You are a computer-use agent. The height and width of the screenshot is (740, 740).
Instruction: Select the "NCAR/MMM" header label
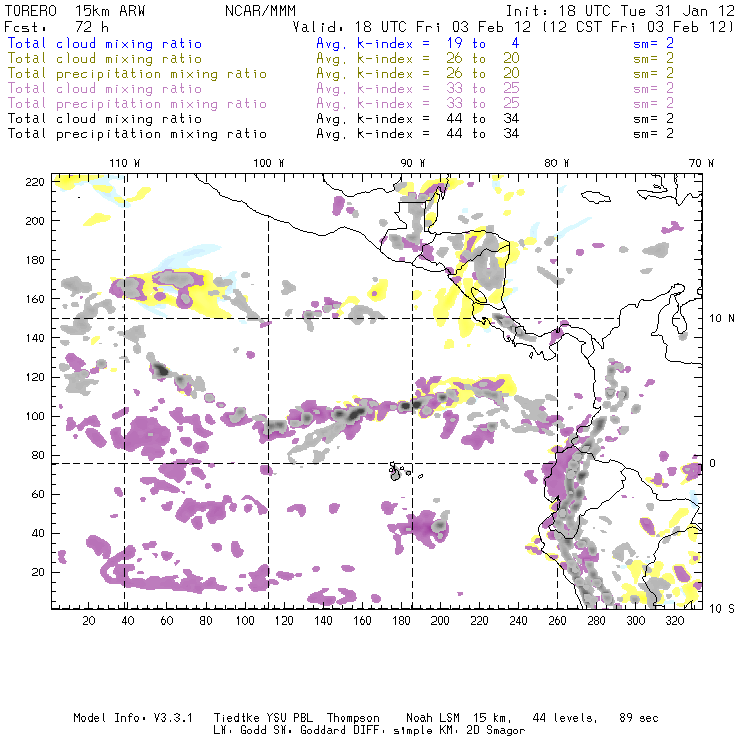(x=261, y=11)
